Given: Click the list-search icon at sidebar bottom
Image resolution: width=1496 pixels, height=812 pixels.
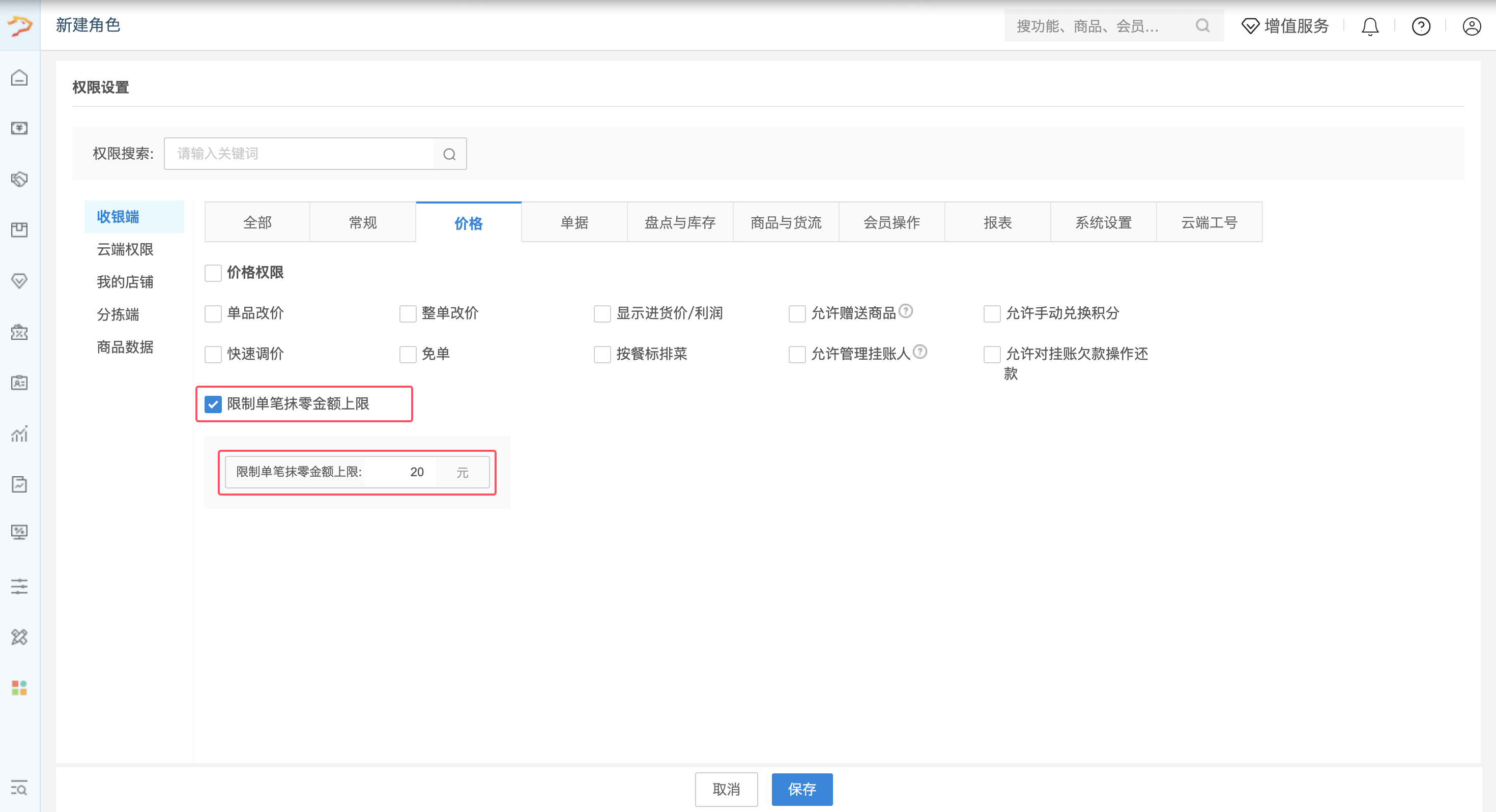Looking at the screenshot, I should coord(19,788).
